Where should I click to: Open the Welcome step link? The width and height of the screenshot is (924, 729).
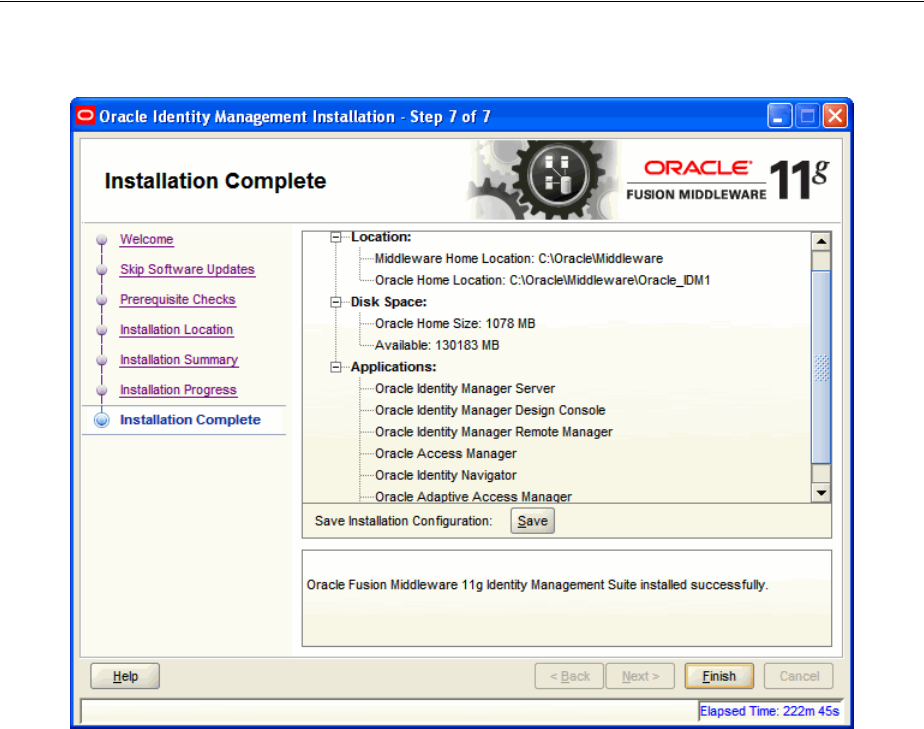[x=147, y=239]
